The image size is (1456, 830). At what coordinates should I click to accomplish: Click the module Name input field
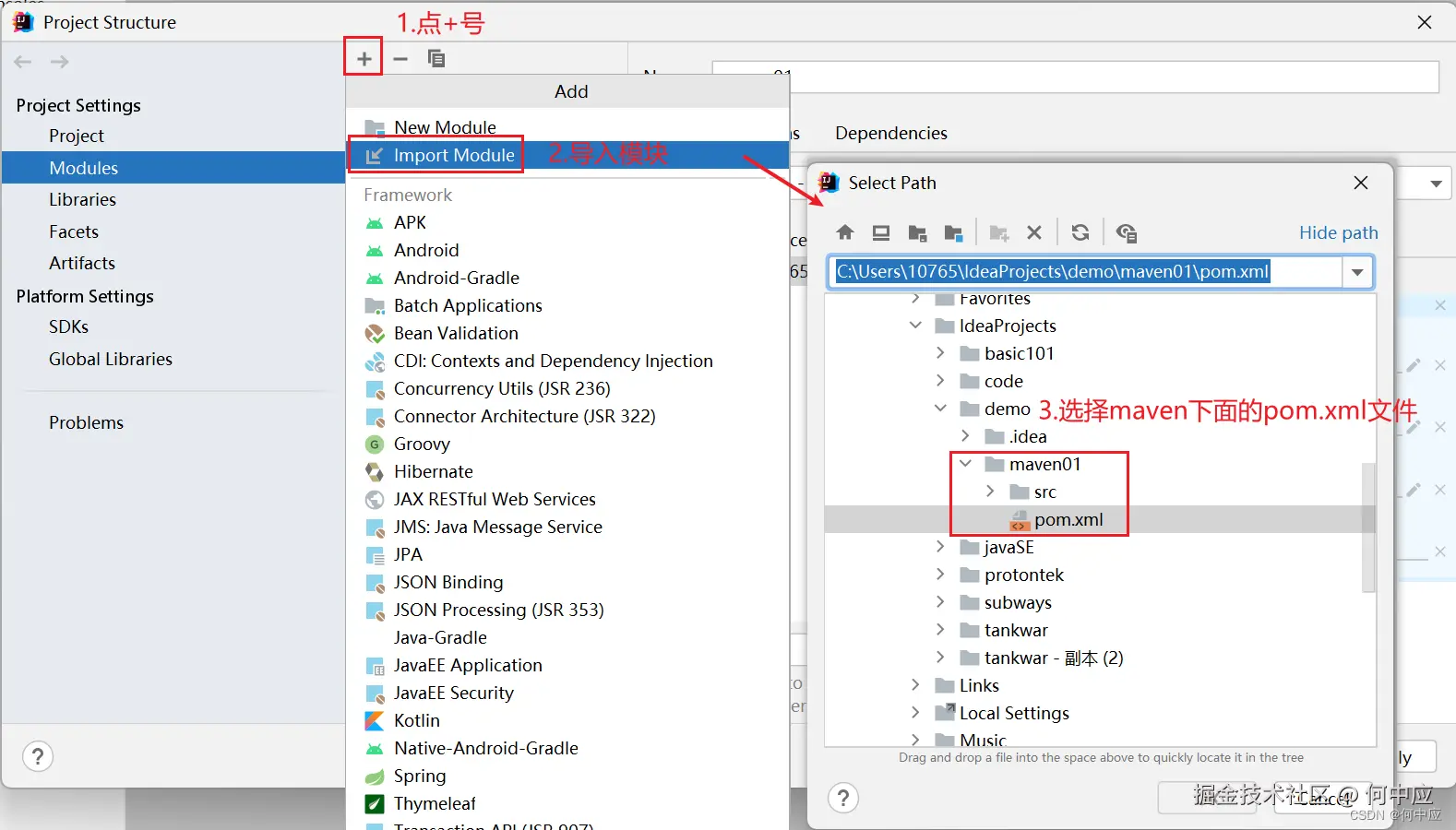point(1076,77)
